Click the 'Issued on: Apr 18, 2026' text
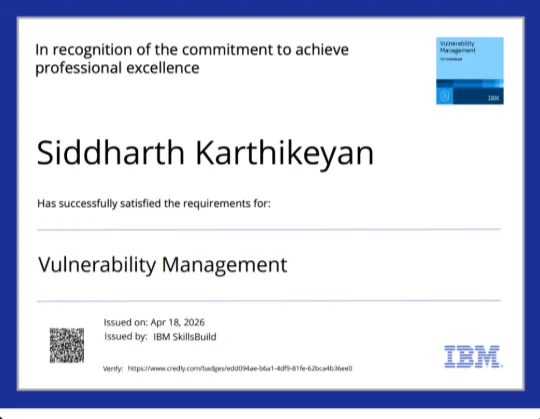This screenshot has height=419, width=540. tap(154, 322)
